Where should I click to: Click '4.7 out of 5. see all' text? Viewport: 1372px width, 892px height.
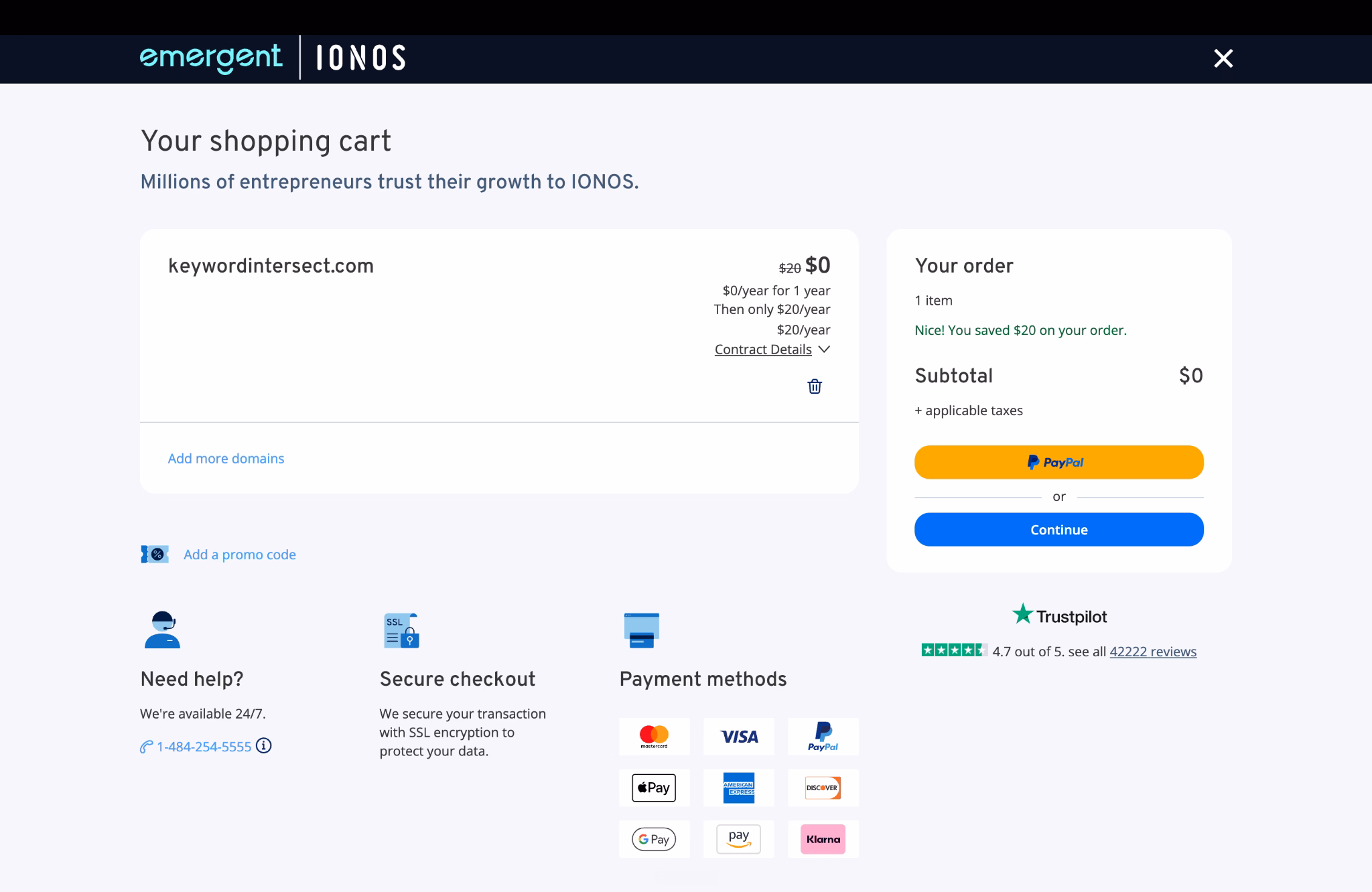point(1049,652)
